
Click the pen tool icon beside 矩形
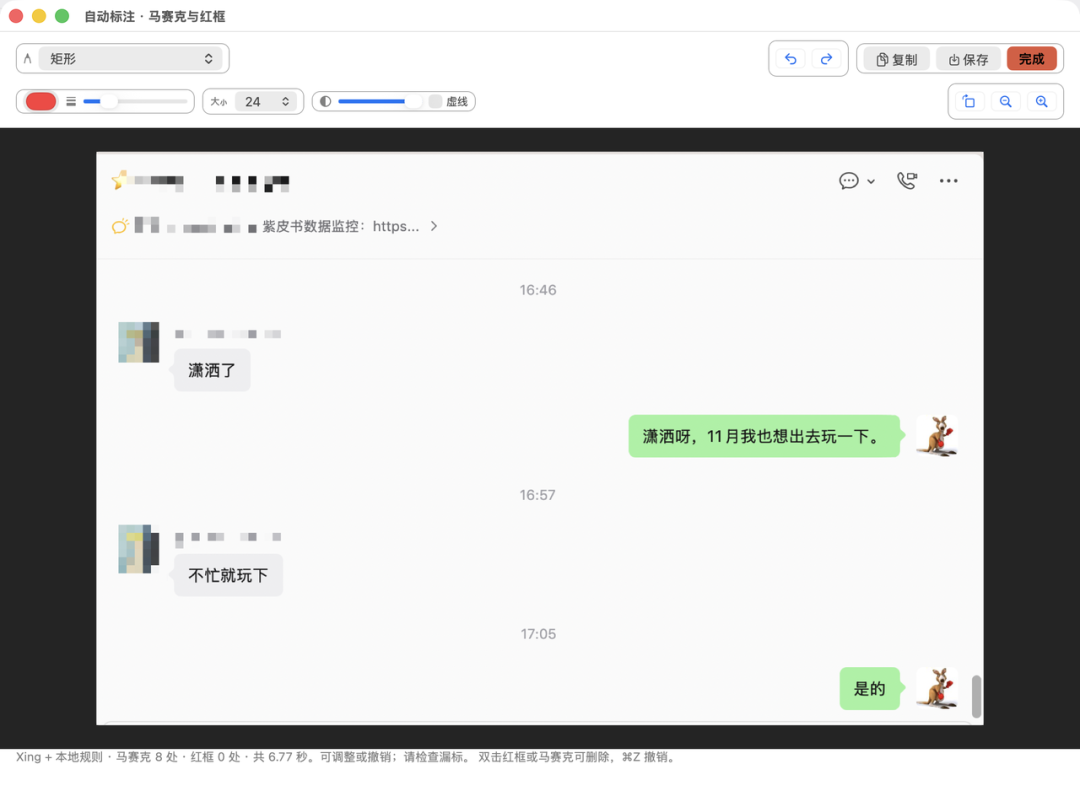coord(28,59)
